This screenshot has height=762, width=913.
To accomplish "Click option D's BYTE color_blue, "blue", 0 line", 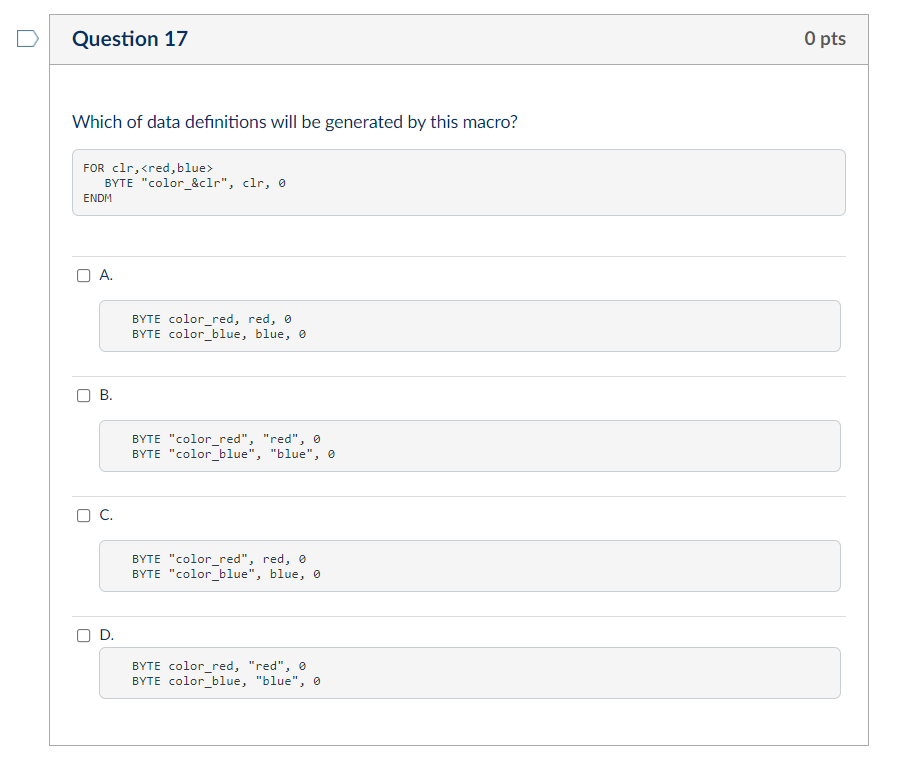I will tap(226, 681).
